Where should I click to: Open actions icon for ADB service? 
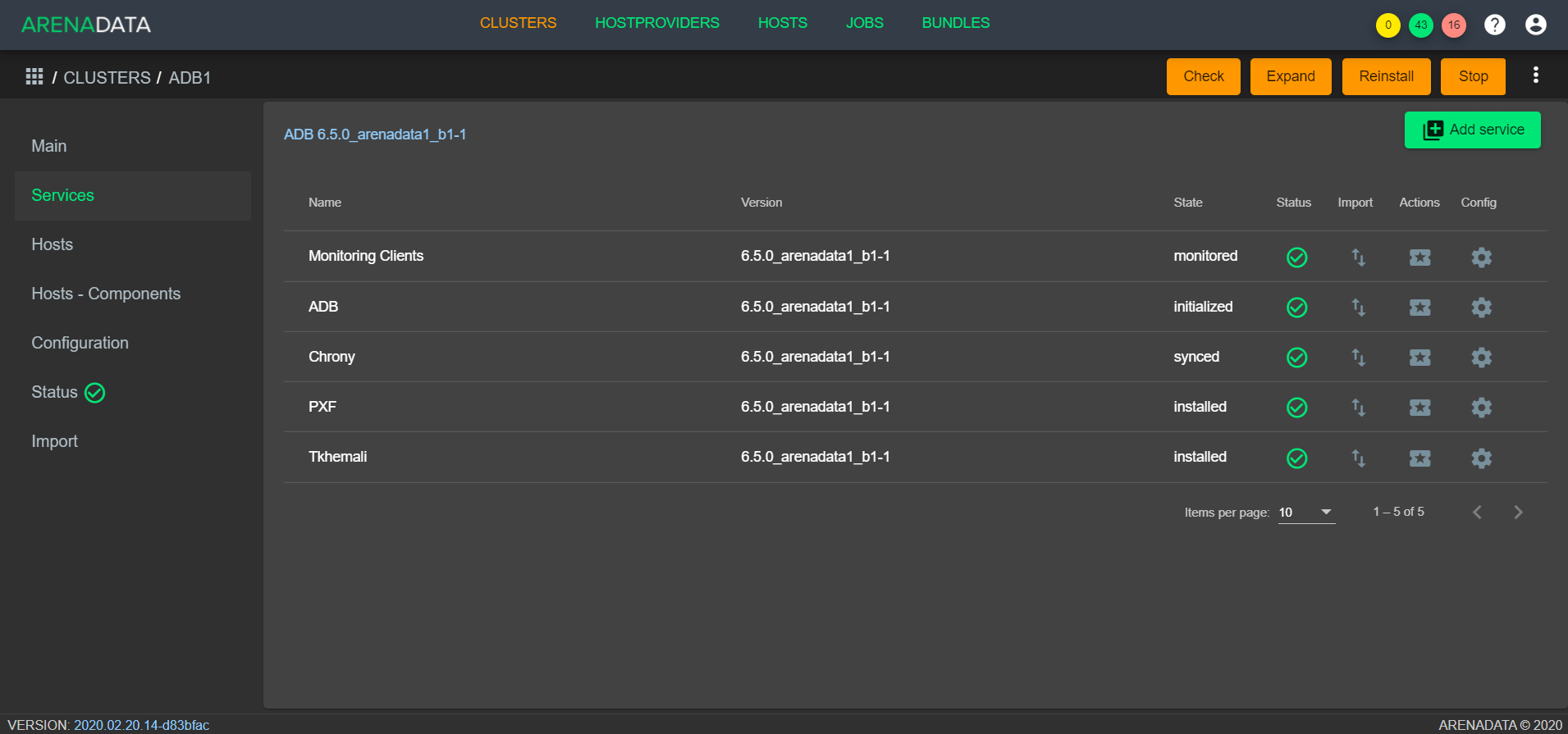(x=1419, y=308)
